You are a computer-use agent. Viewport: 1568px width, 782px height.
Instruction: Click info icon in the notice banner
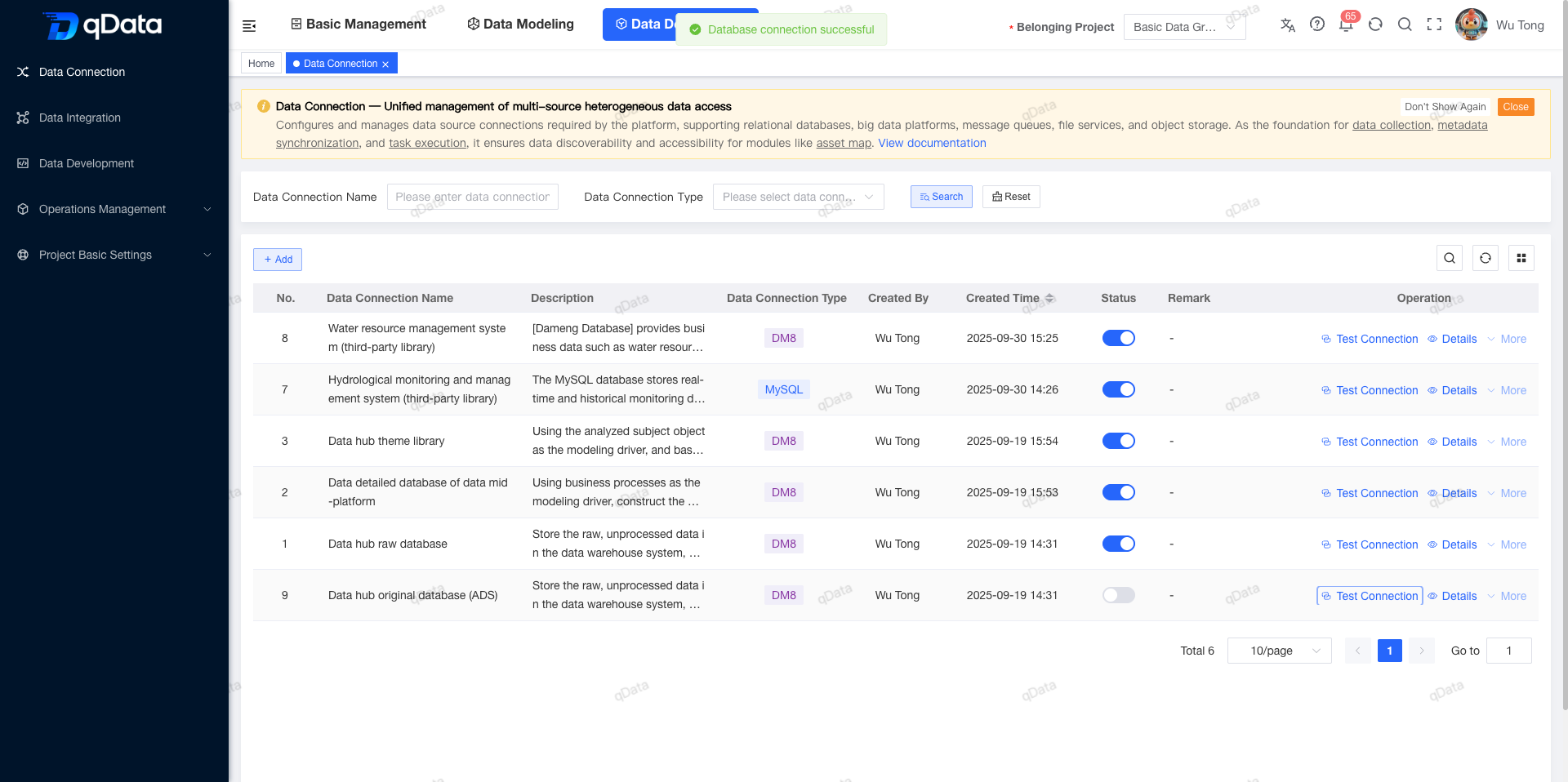point(264,106)
